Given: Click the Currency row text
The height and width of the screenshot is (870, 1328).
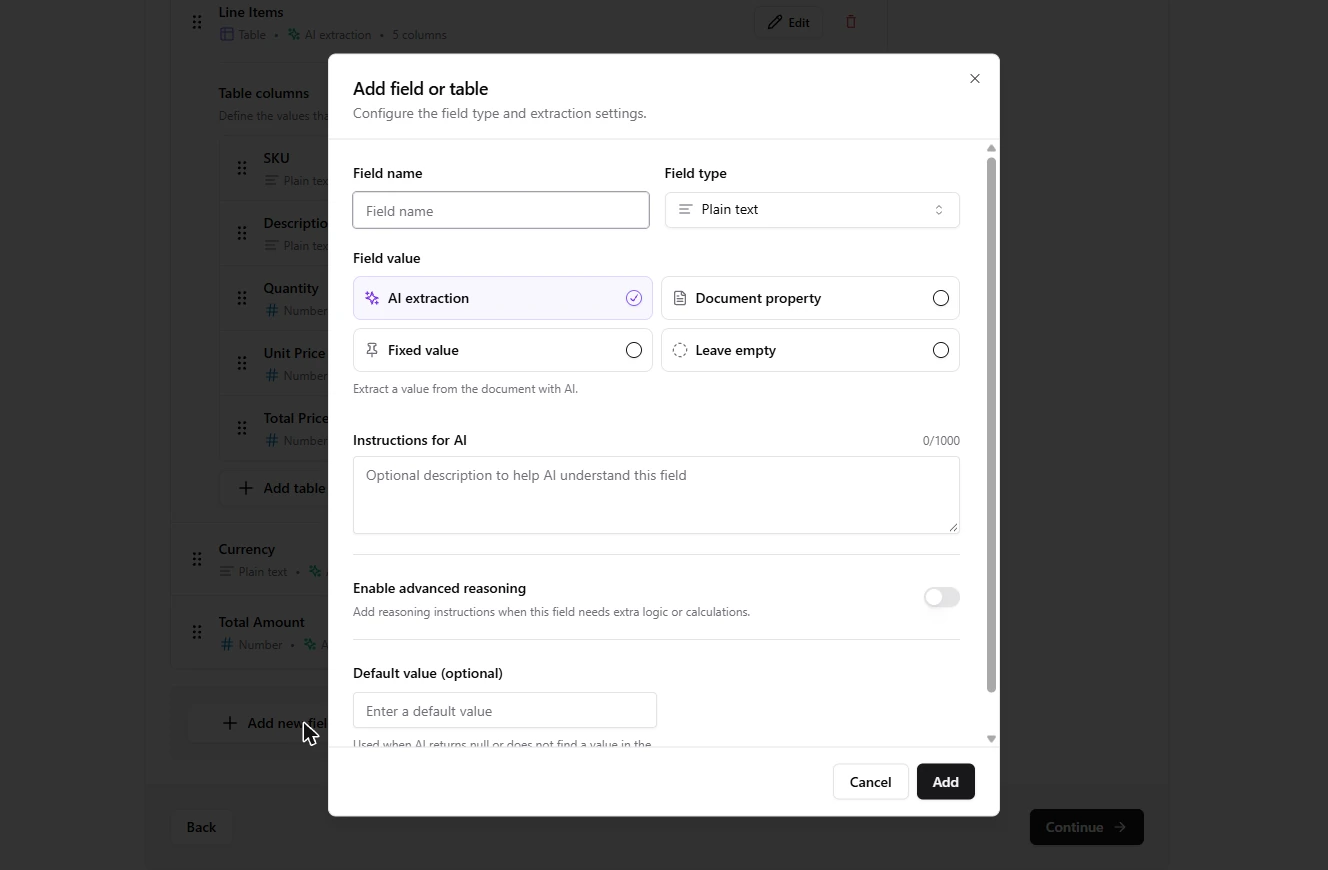Looking at the screenshot, I should (x=247, y=549).
